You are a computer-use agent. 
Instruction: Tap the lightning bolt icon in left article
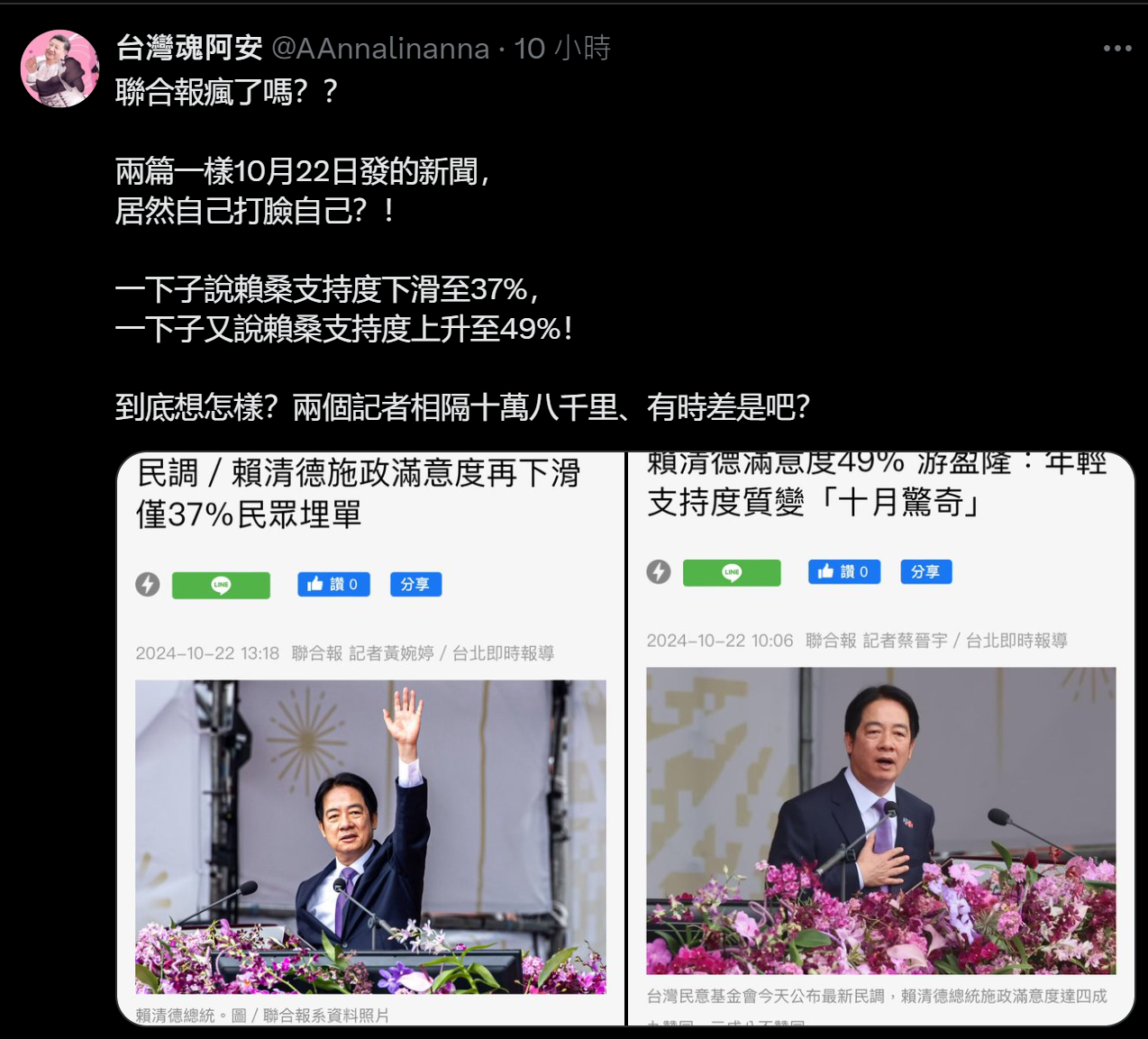coord(148,584)
